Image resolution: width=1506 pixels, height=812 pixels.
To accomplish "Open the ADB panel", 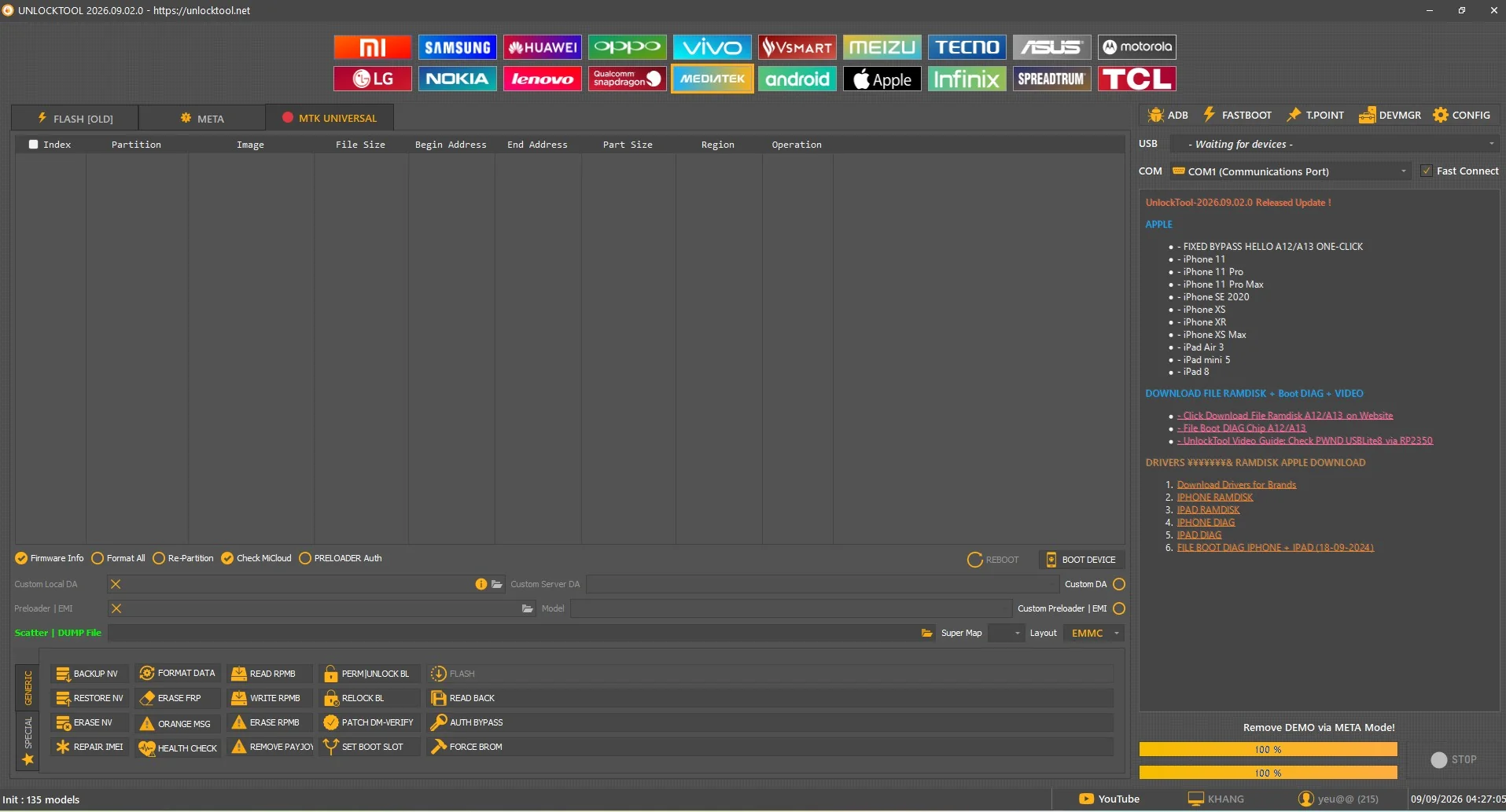I will [1168, 115].
